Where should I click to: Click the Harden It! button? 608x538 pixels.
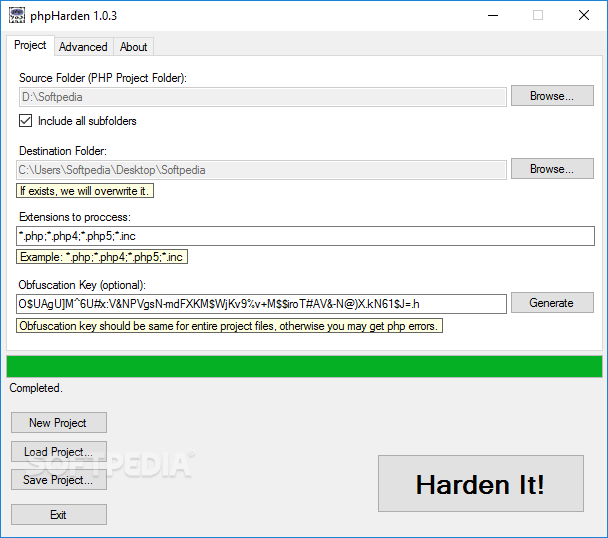pos(481,484)
